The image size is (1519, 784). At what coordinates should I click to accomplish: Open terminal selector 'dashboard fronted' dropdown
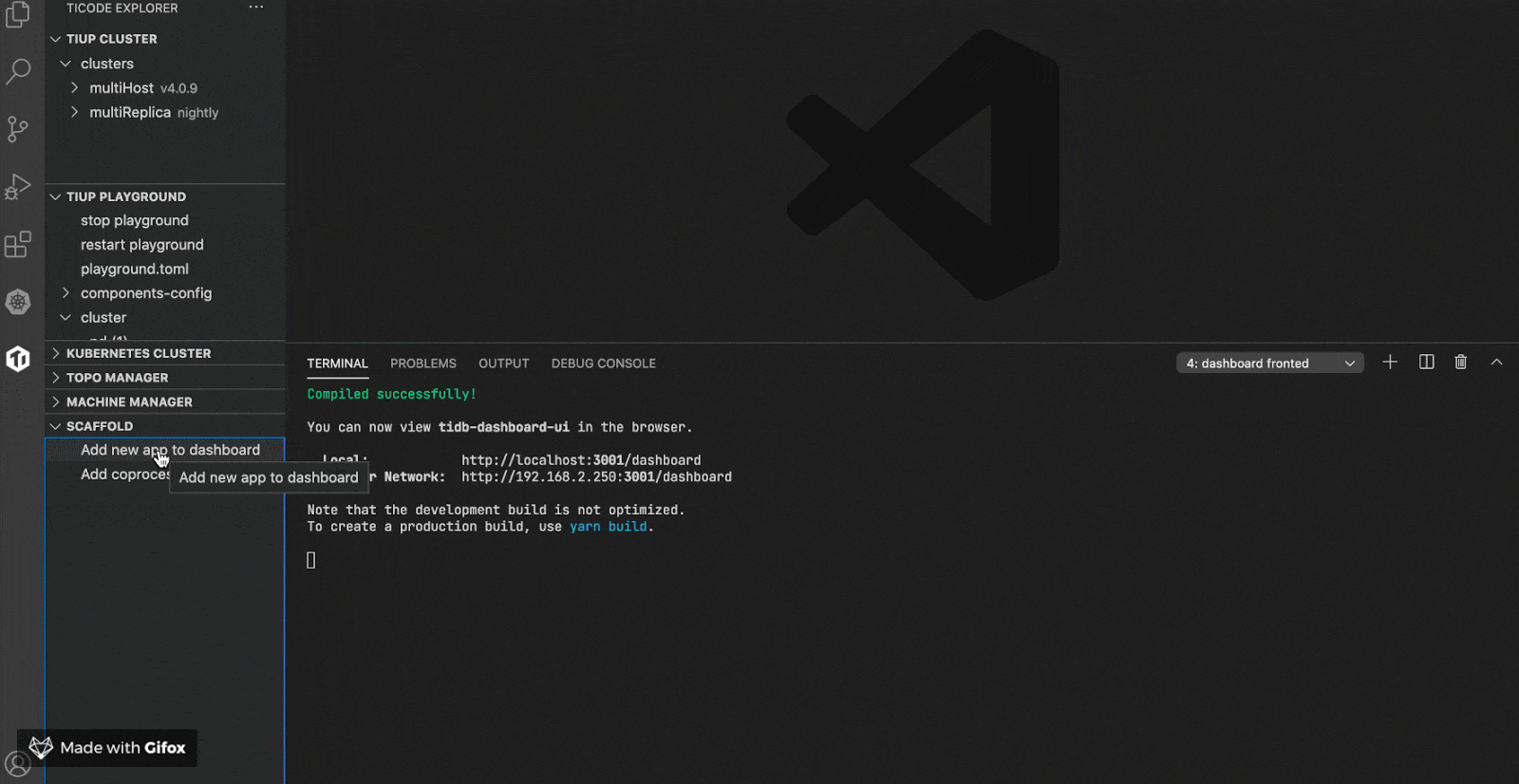tap(1270, 364)
